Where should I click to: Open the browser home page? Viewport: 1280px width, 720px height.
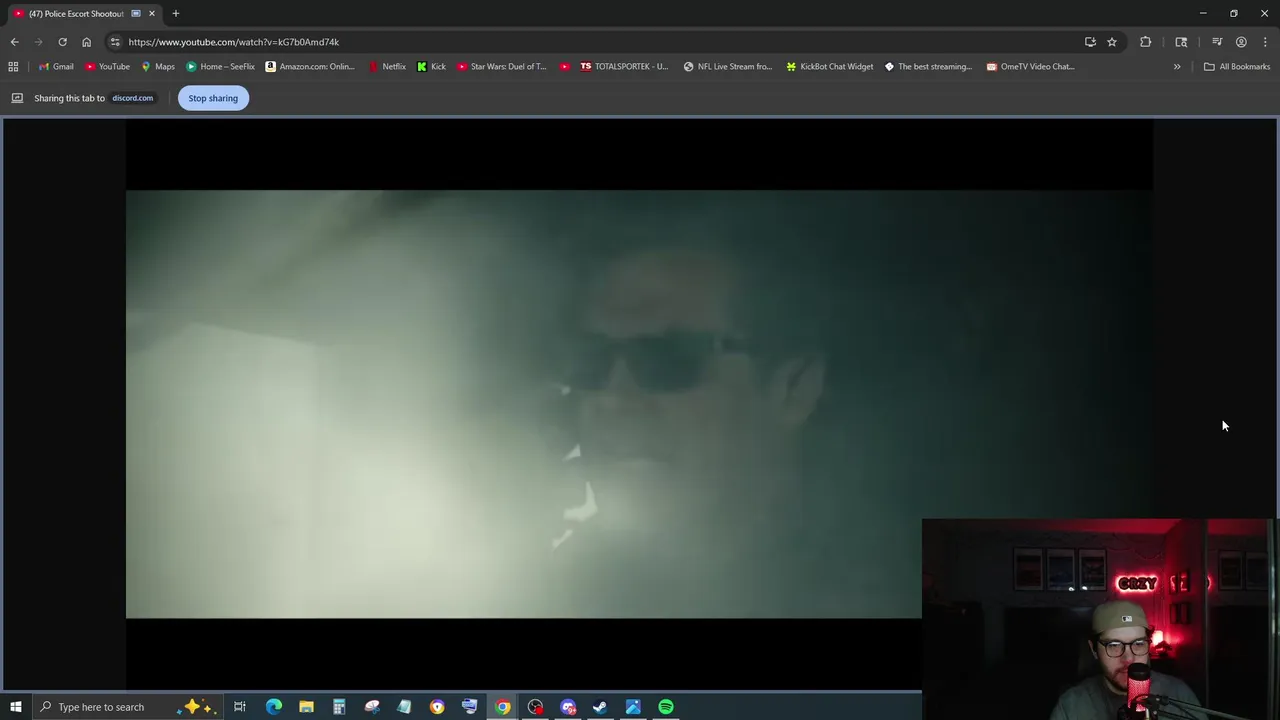point(86,42)
